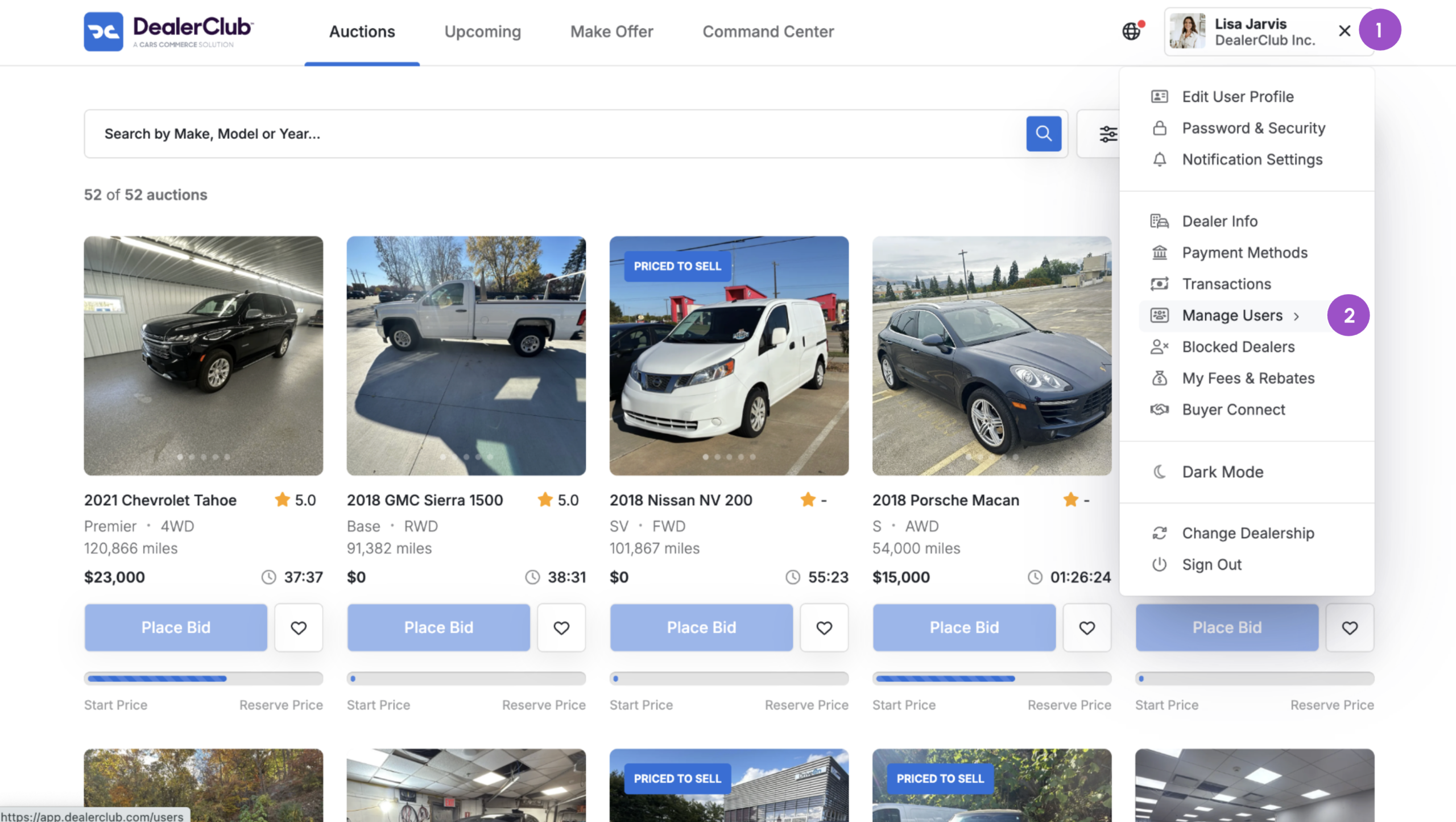This screenshot has height=822, width=1456.
Task: Click the moon icon for Dark Mode
Action: tap(1159, 472)
